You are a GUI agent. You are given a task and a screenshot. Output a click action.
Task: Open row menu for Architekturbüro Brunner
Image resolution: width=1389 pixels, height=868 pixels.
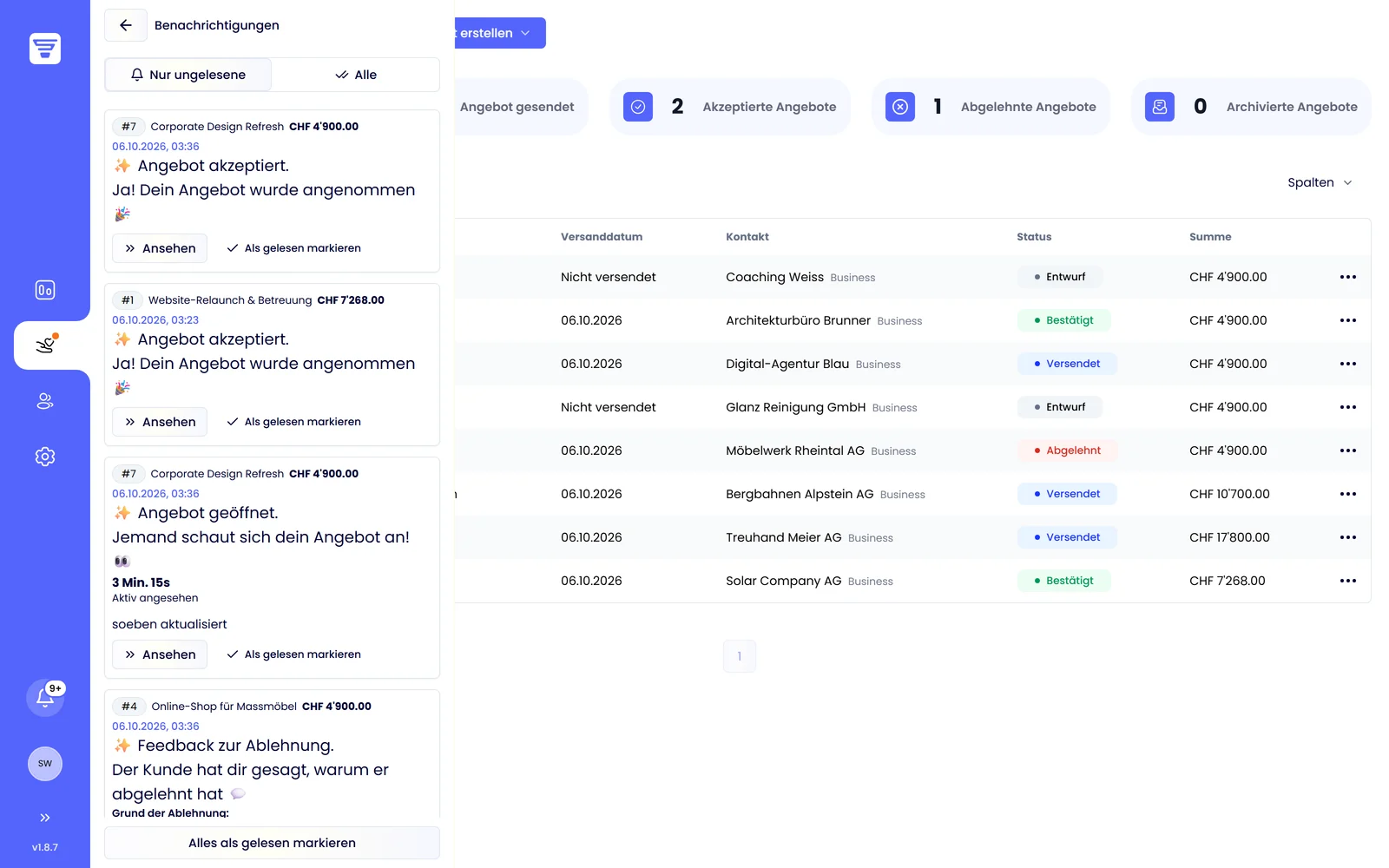click(1348, 320)
